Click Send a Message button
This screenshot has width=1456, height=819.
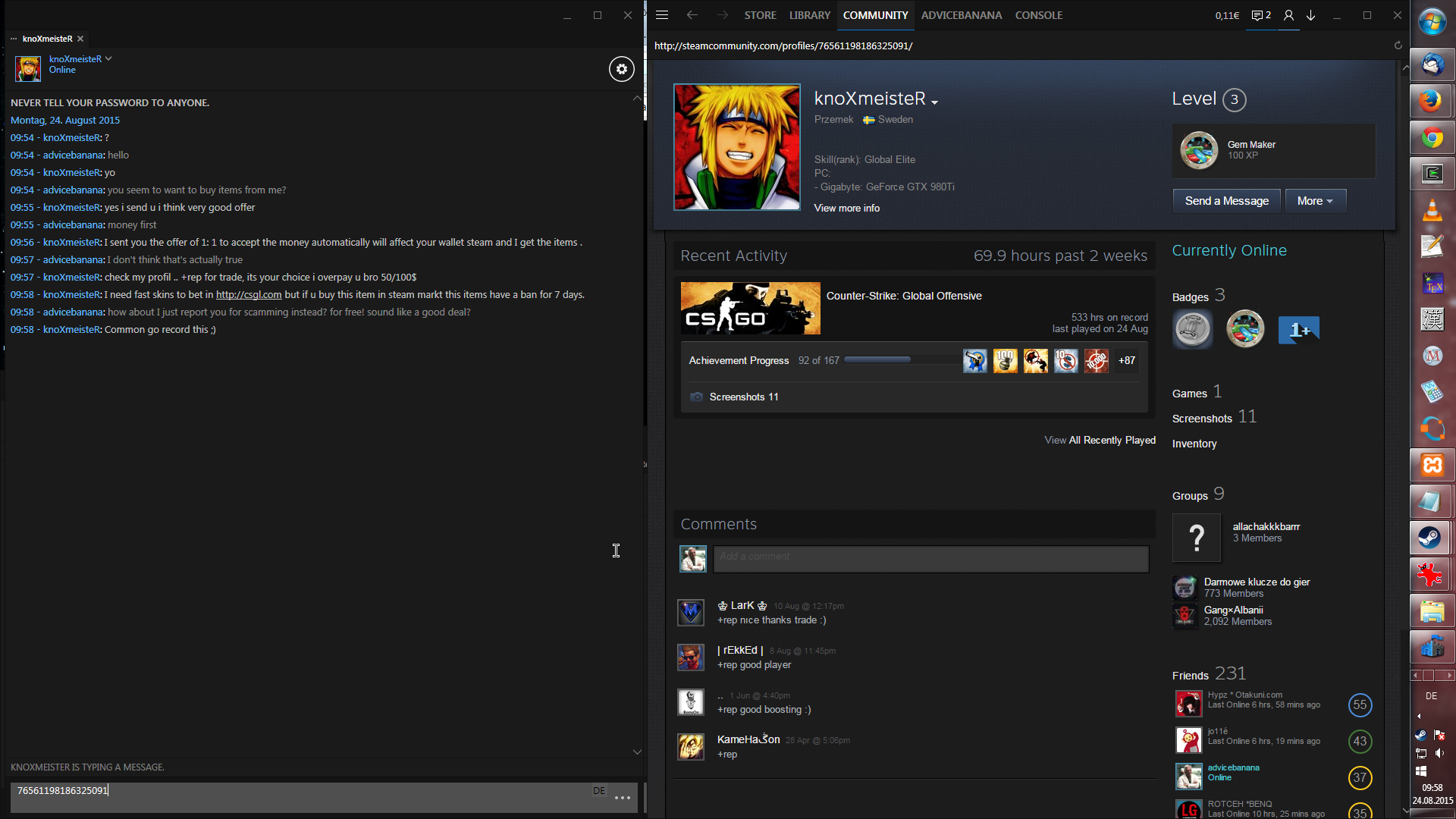[1226, 201]
